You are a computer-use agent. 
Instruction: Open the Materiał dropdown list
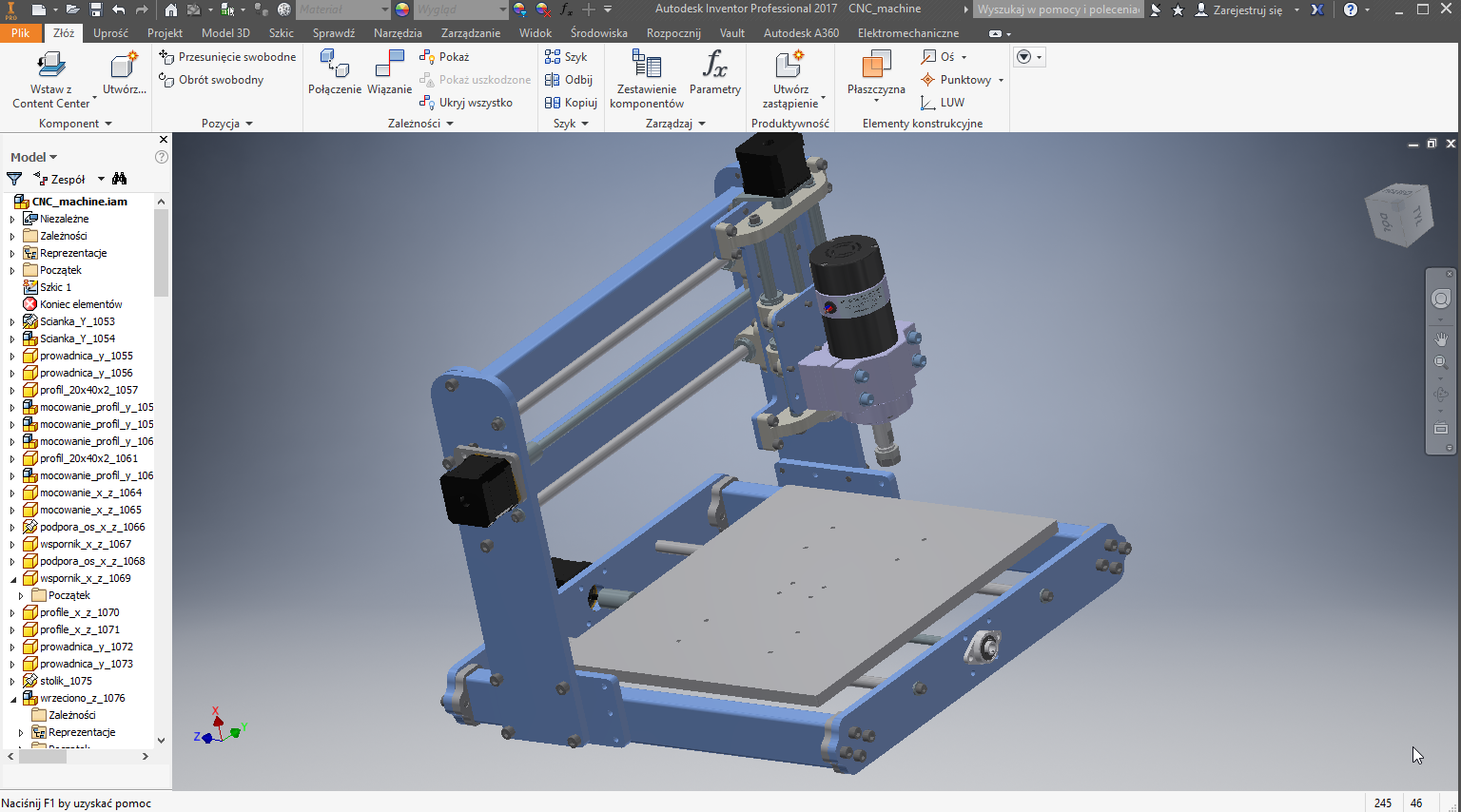coord(384,10)
